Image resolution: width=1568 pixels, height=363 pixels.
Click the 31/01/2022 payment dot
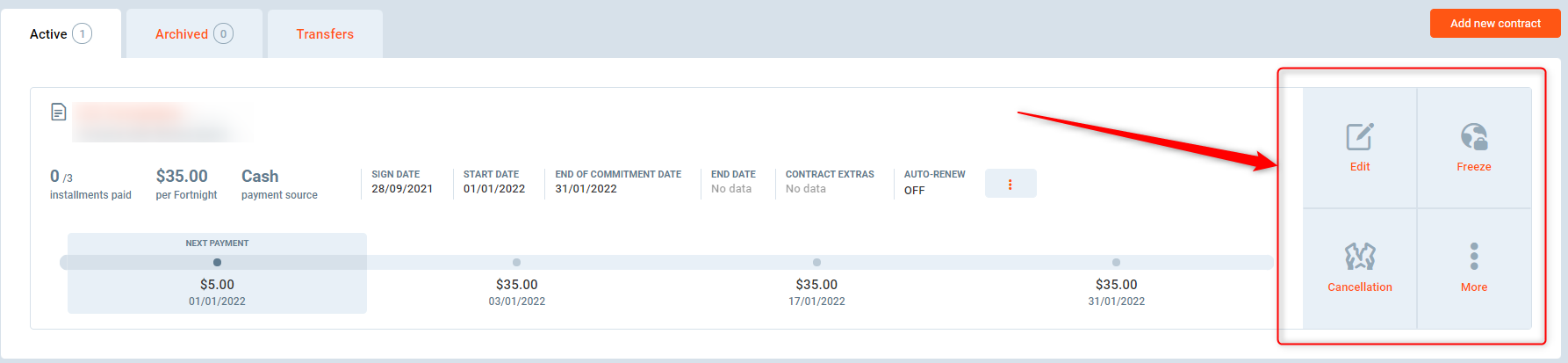coord(1116,262)
